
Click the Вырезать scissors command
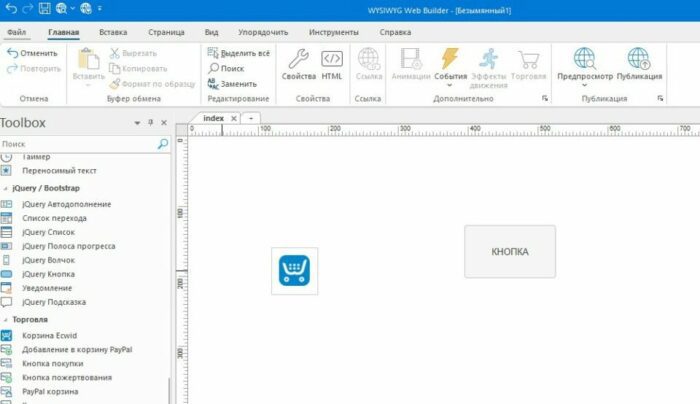pos(133,53)
